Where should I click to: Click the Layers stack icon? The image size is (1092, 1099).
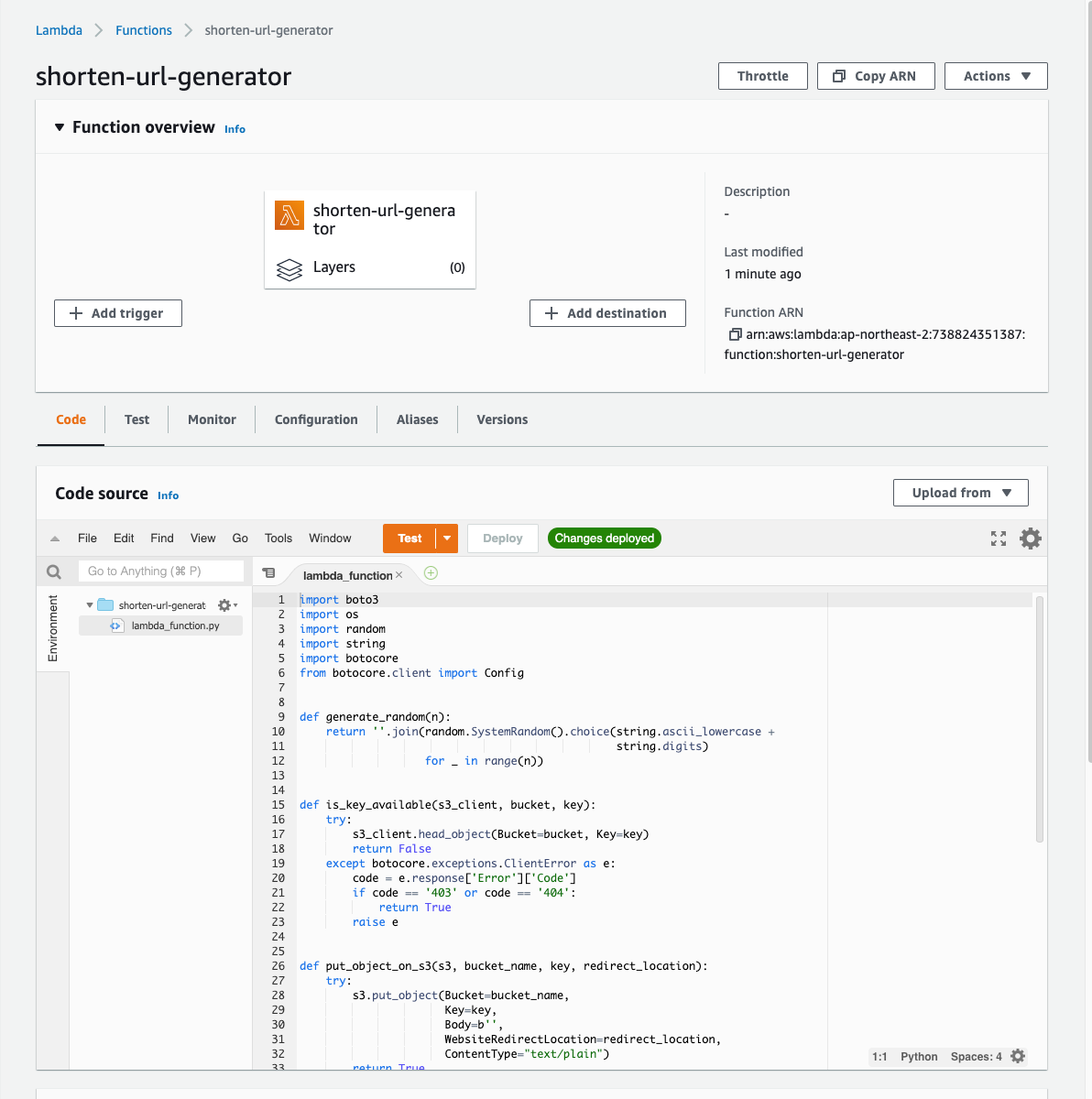coord(289,269)
